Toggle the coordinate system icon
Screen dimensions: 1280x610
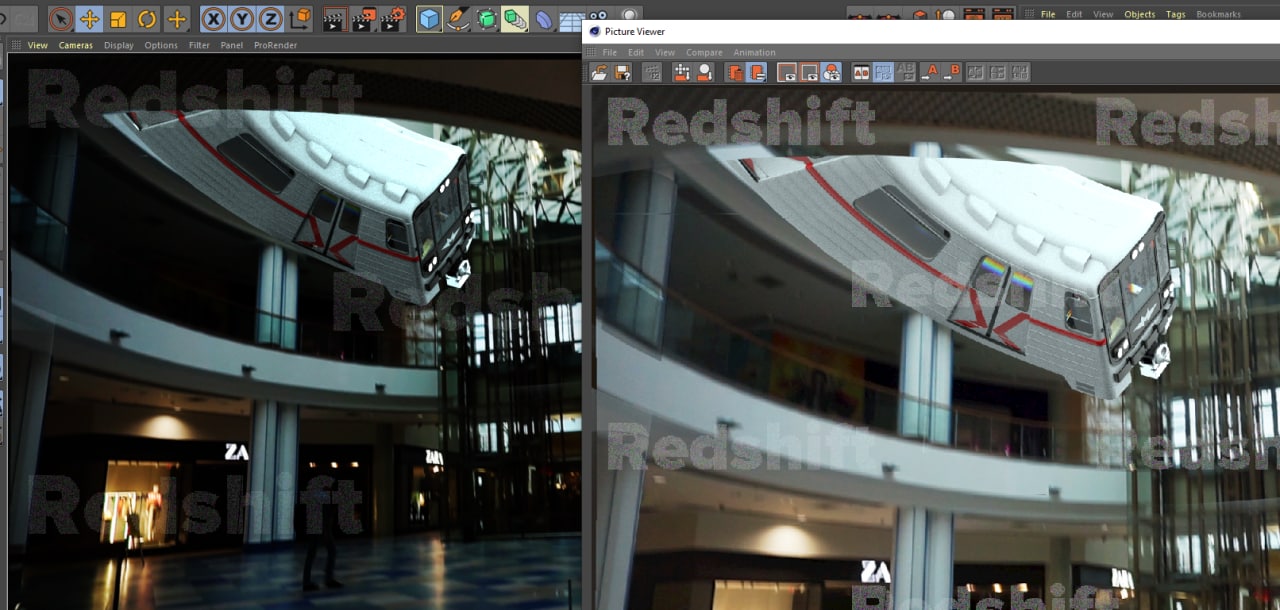pyautogui.click(x=299, y=19)
